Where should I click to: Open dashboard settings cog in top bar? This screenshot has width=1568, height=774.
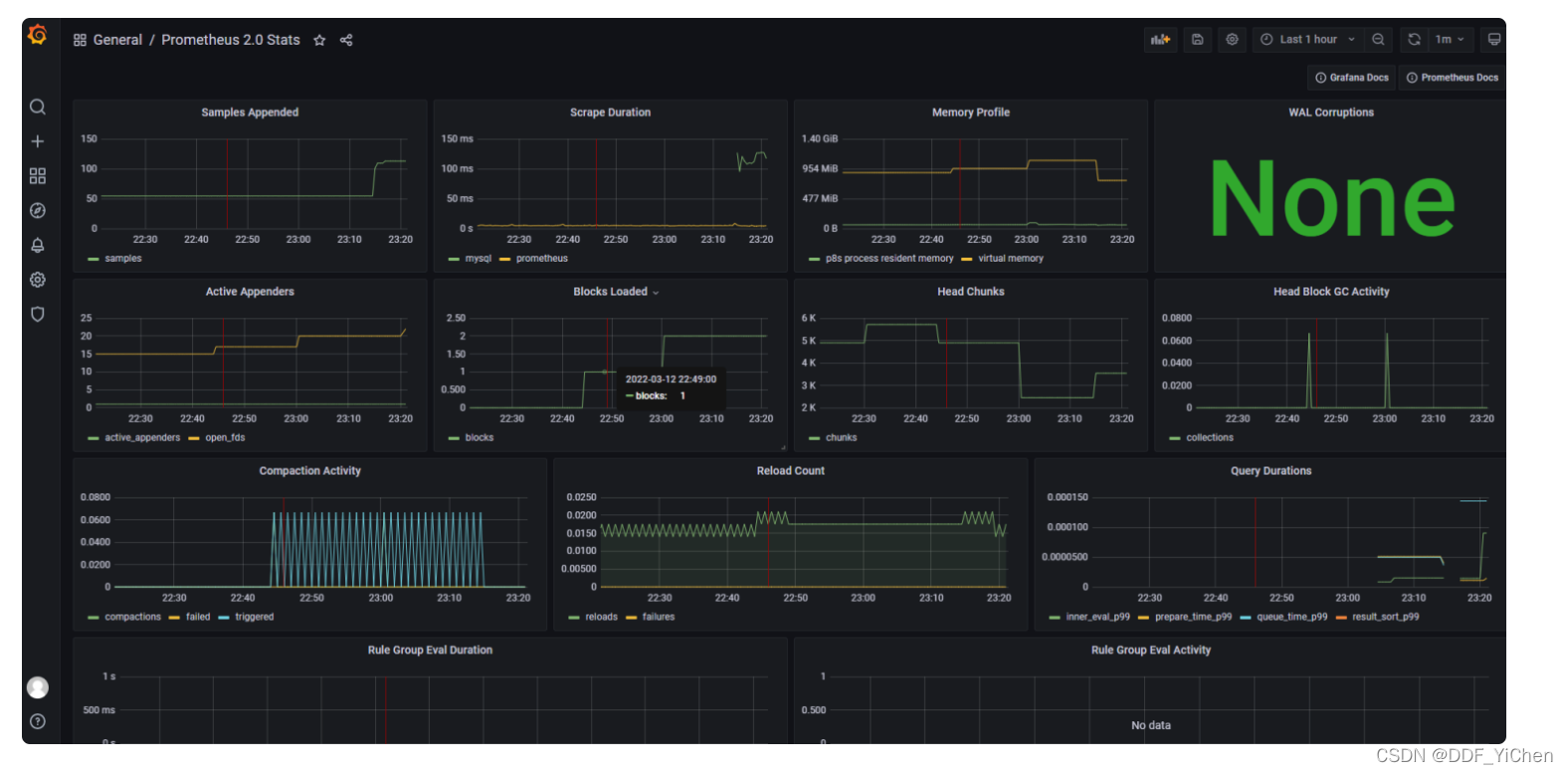click(1232, 40)
